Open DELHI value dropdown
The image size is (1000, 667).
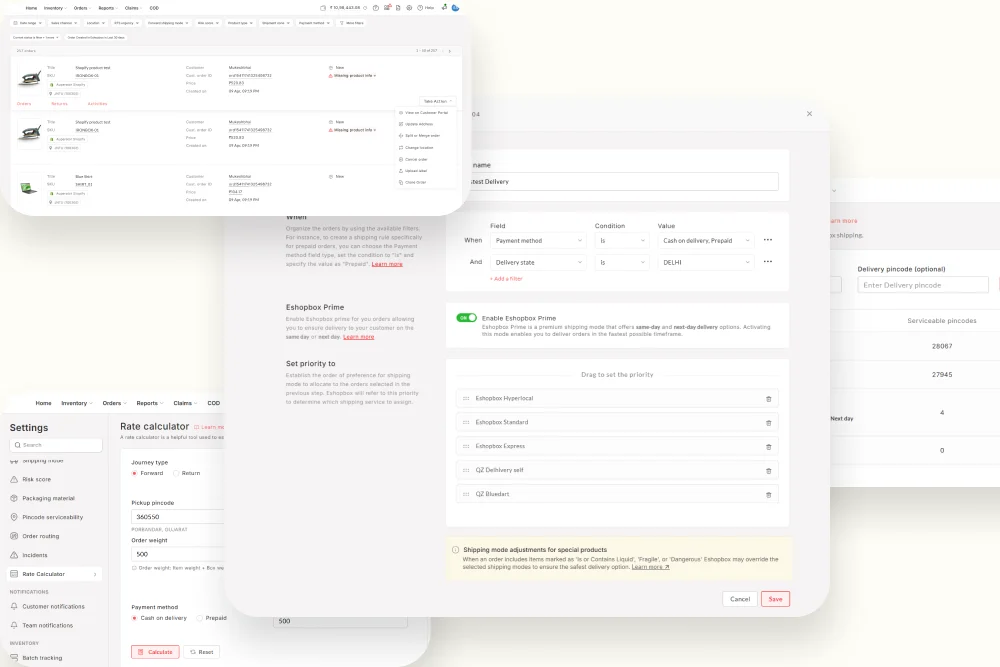(x=706, y=262)
